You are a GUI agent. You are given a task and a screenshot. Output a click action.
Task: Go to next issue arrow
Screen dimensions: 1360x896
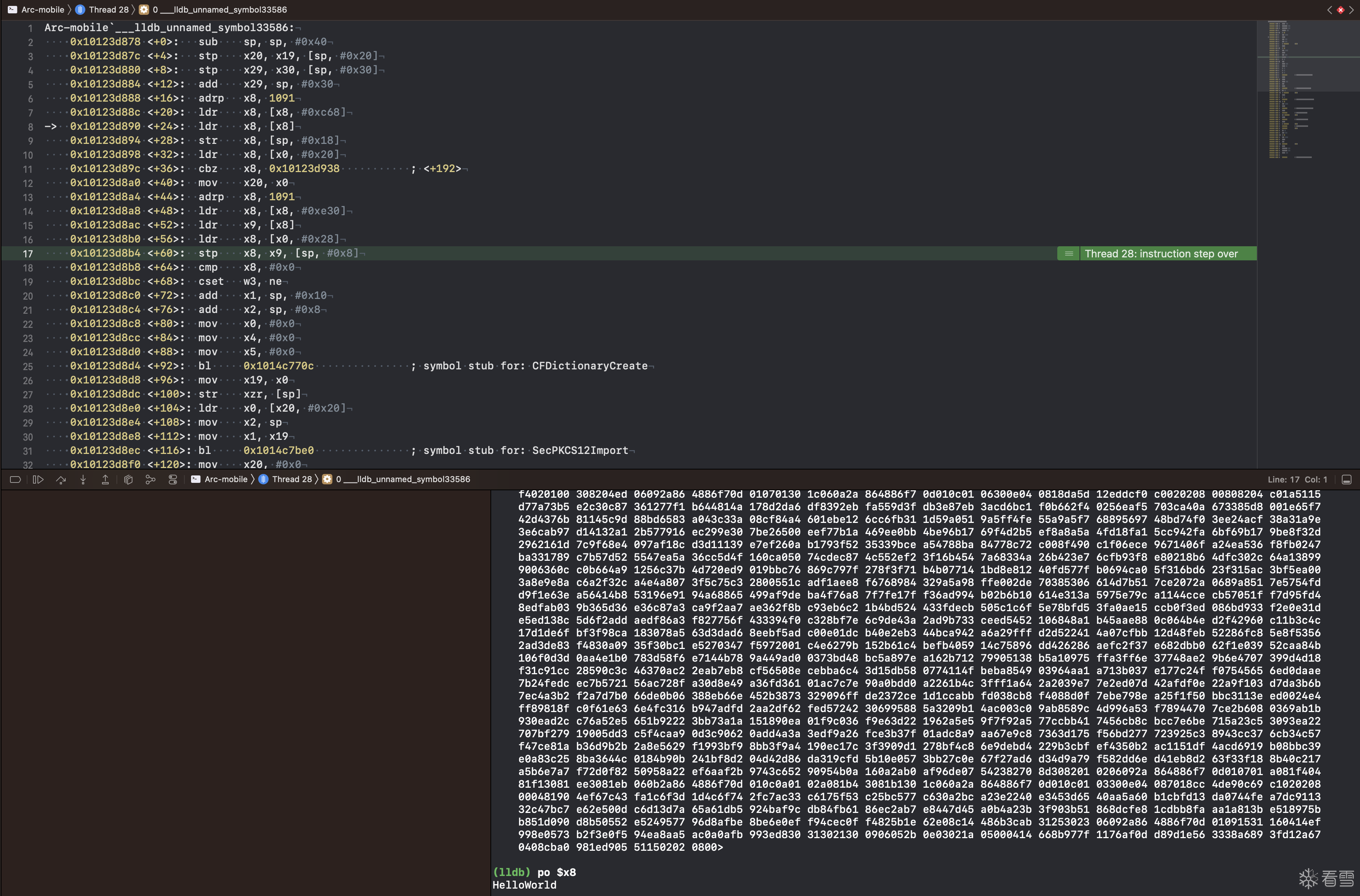(1351, 10)
